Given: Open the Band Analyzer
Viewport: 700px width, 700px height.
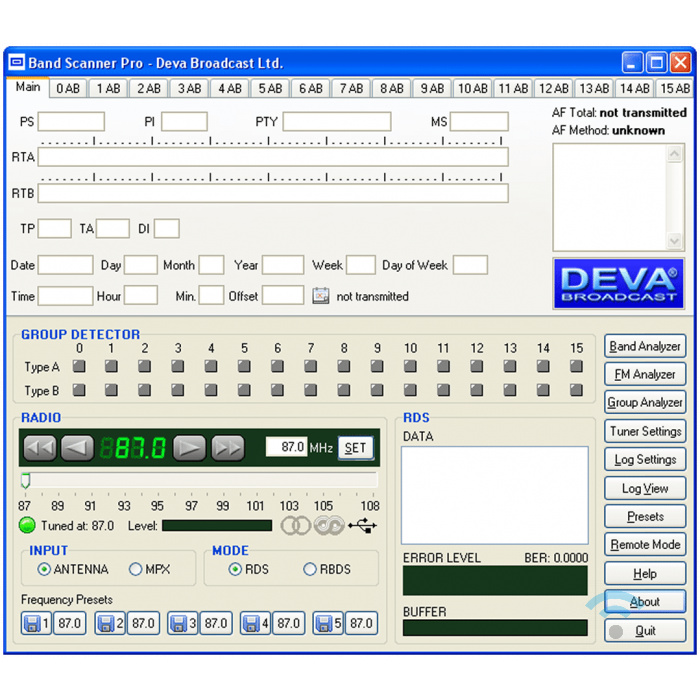Looking at the screenshot, I should (645, 346).
